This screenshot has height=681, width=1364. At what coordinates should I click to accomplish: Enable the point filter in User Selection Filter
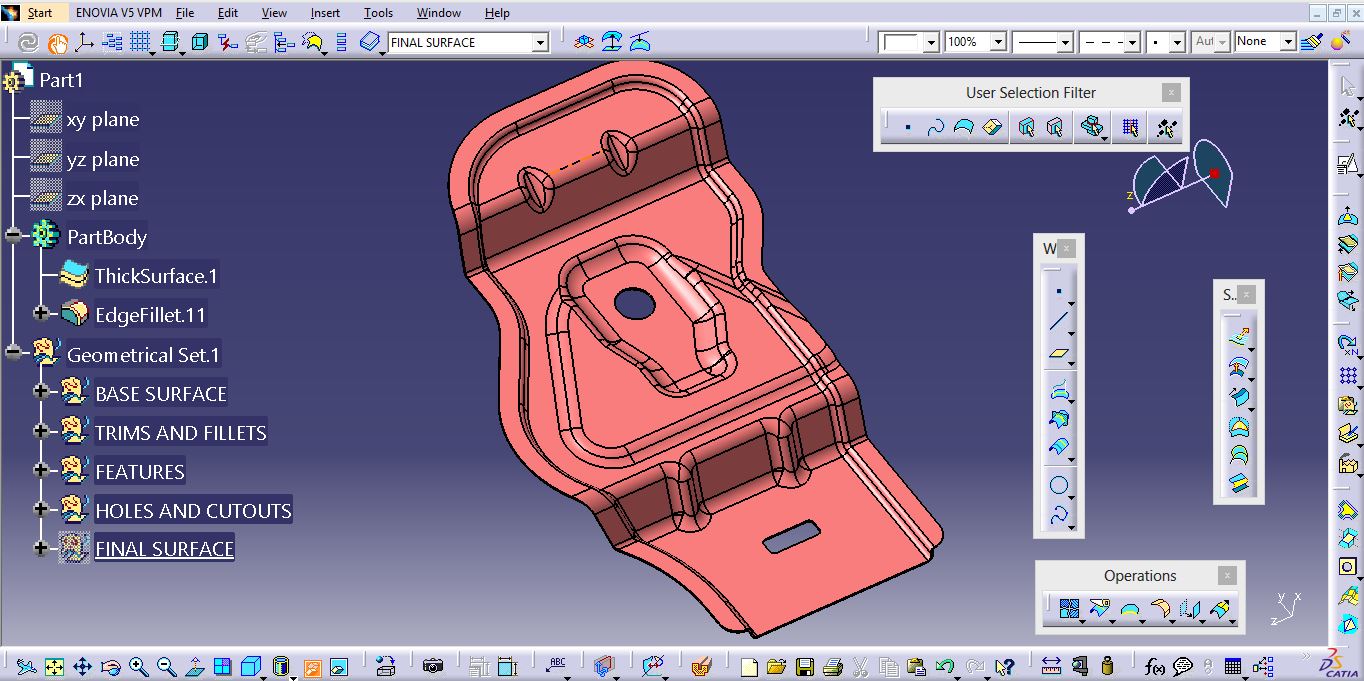[x=907, y=127]
